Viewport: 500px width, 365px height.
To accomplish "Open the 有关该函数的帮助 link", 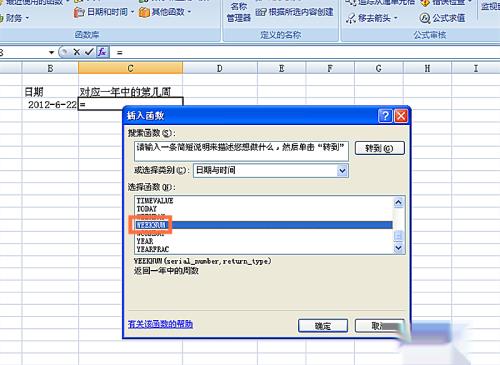I will click(x=160, y=324).
